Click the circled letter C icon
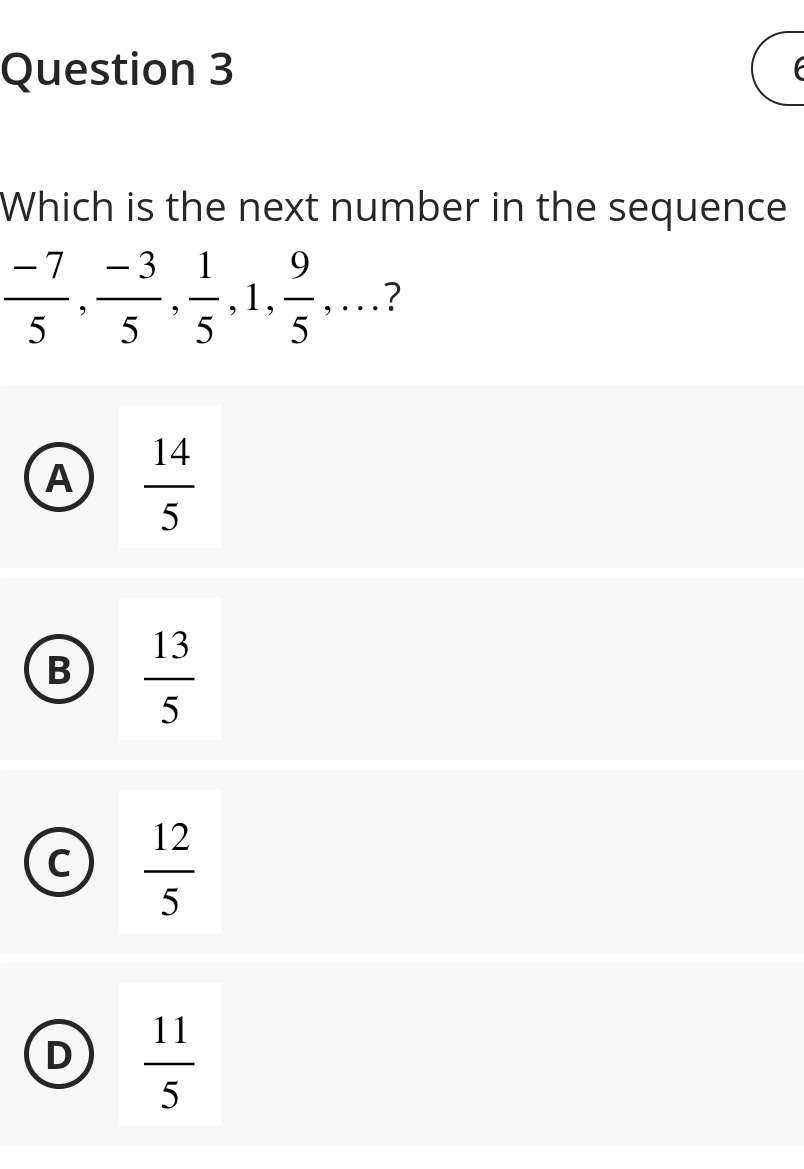Screen dimensions: 804x1169 tap(57, 863)
